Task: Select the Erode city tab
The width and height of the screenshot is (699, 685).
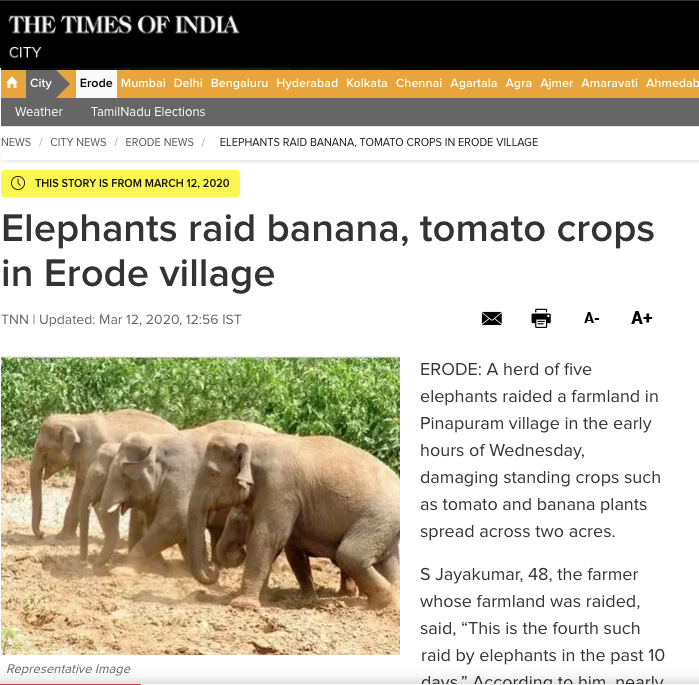Action: point(96,83)
